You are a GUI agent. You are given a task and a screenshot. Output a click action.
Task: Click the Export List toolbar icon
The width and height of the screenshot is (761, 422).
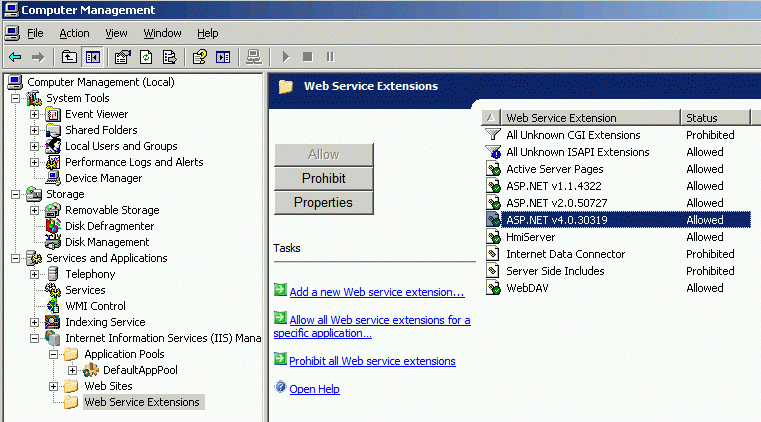pos(170,57)
